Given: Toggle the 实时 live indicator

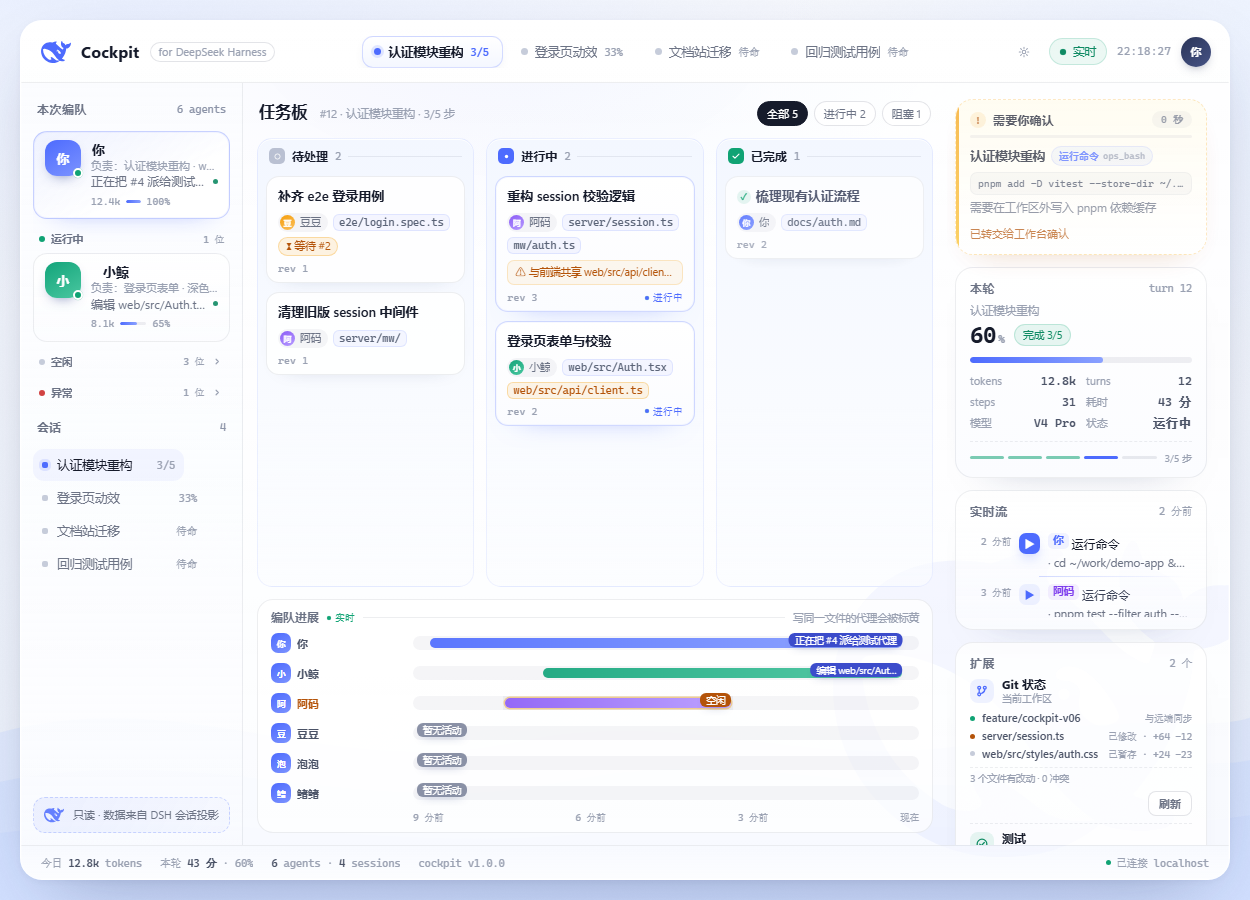Looking at the screenshot, I should [x=1077, y=52].
